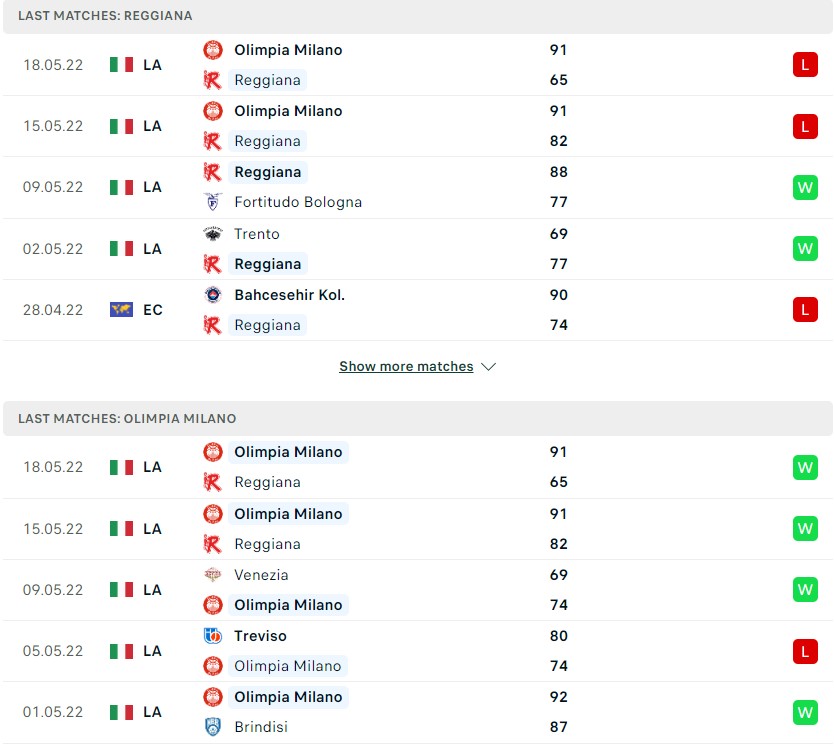Image resolution: width=834 pixels, height=747 pixels.
Task: Click the Italian flag on 02.05.22 row
Action: click(121, 249)
